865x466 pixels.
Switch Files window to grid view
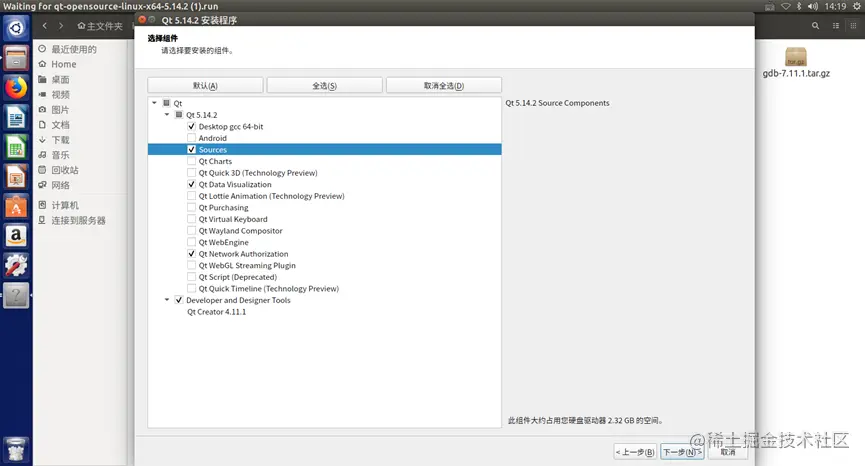click(x=853, y=25)
